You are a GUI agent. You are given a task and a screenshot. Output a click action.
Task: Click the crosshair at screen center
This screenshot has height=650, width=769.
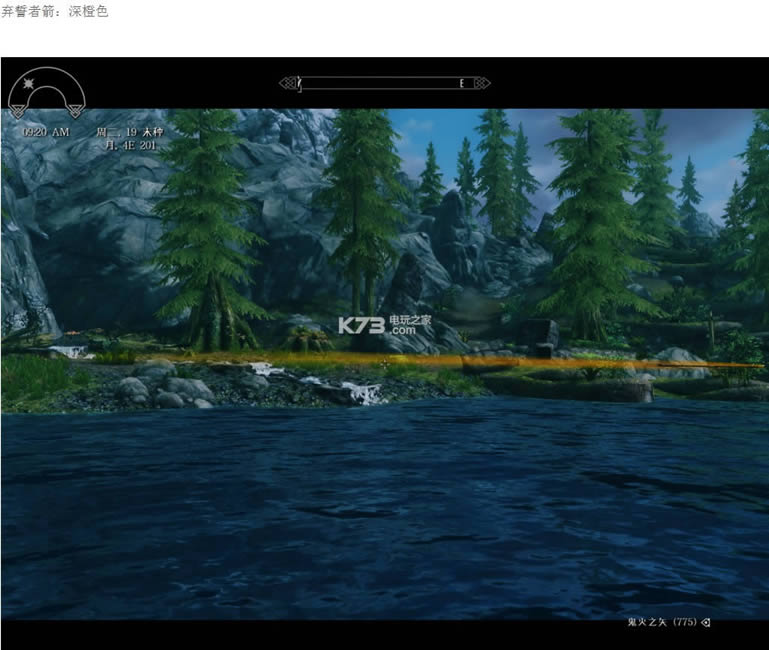point(385,364)
